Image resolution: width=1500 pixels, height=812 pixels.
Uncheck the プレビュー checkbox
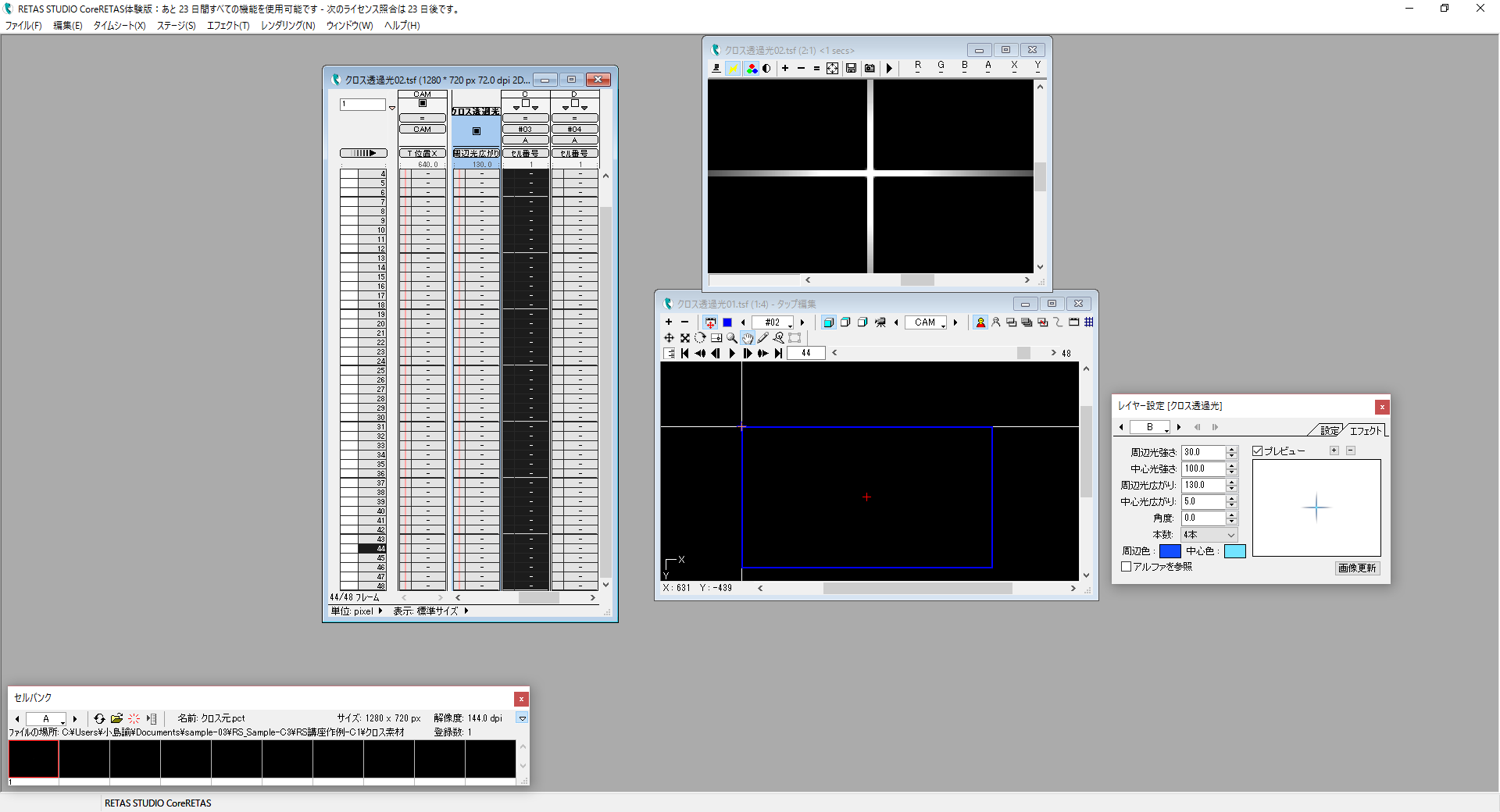pyautogui.click(x=1258, y=451)
